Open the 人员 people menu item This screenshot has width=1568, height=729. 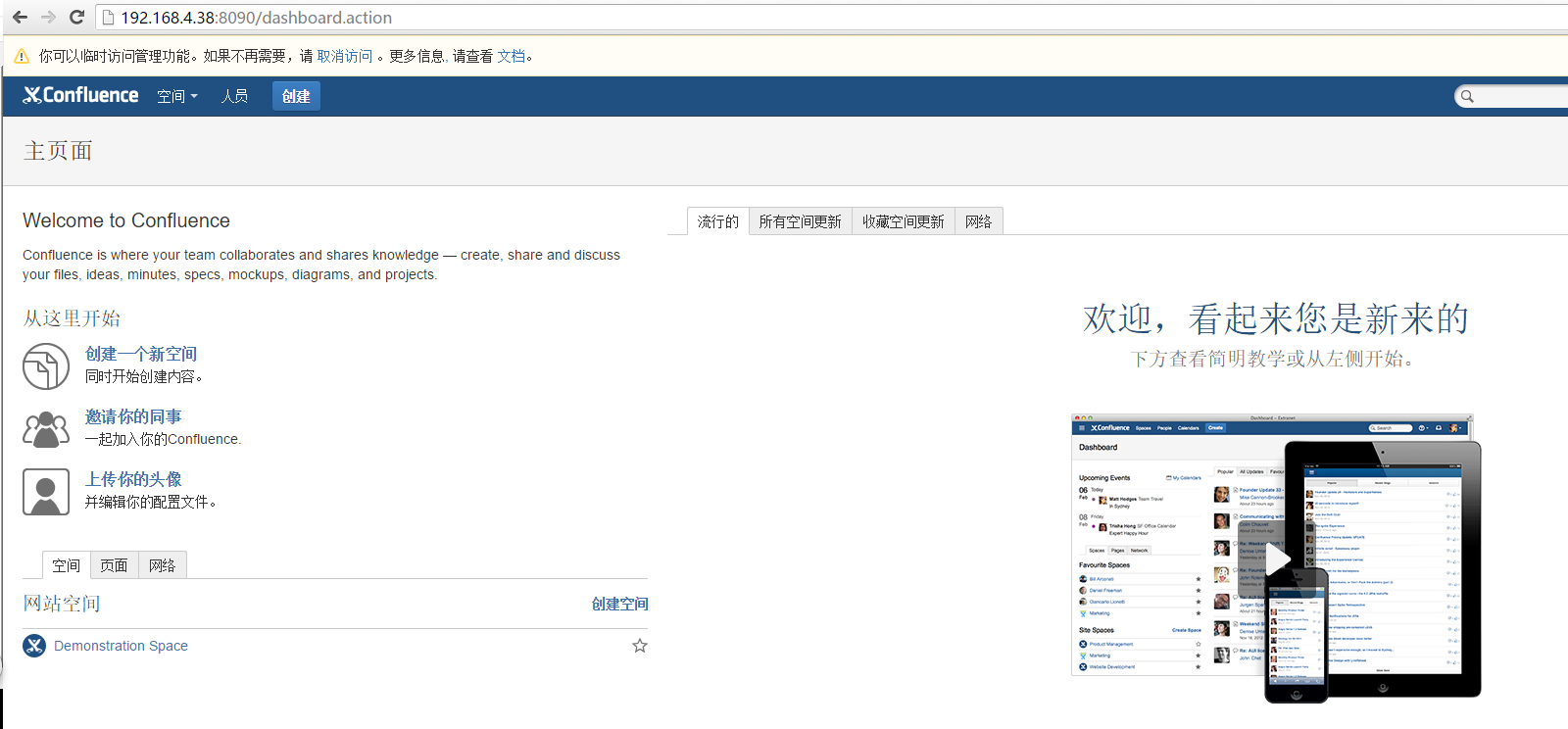pos(234,96)
